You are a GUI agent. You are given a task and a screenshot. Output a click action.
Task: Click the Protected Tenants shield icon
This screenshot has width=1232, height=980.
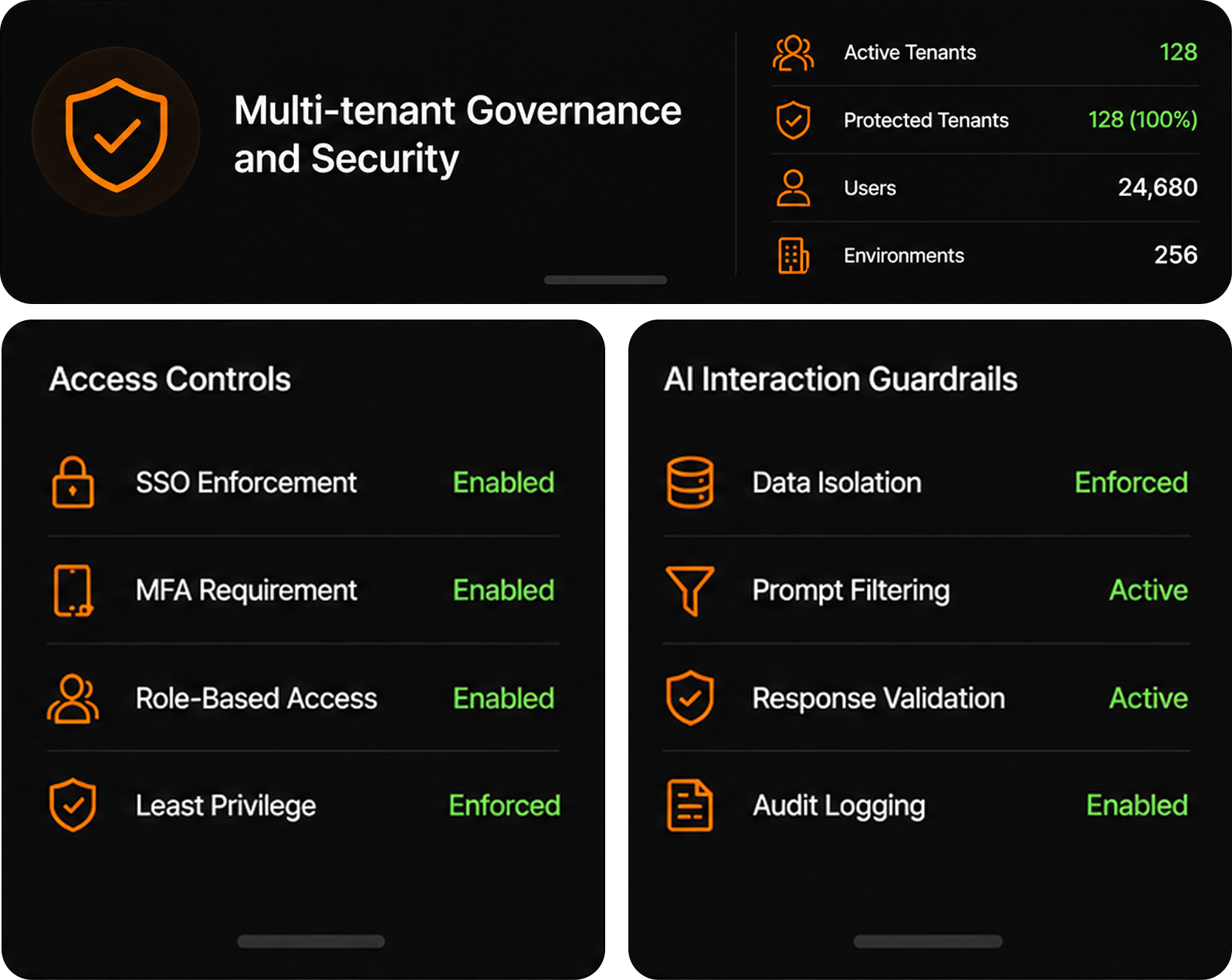793,120
